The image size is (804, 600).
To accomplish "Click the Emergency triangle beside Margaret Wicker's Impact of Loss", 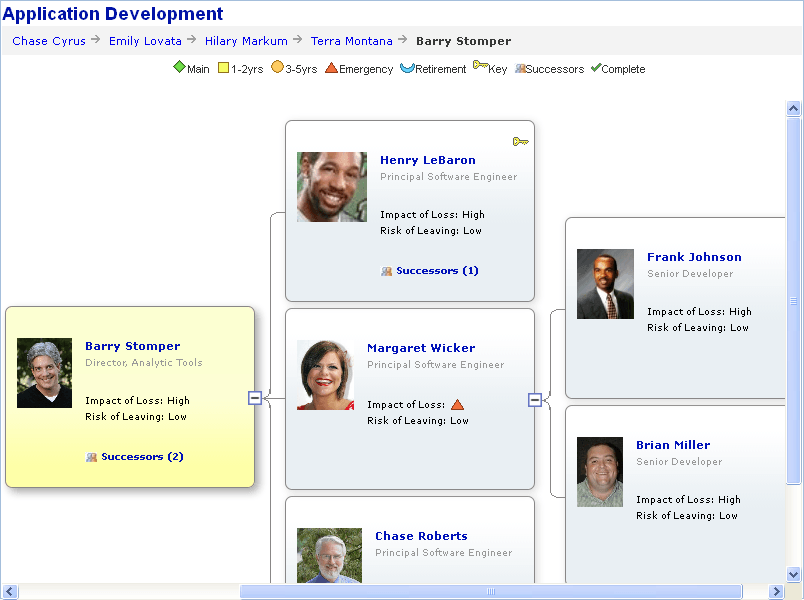I will [x=459, y=404].
